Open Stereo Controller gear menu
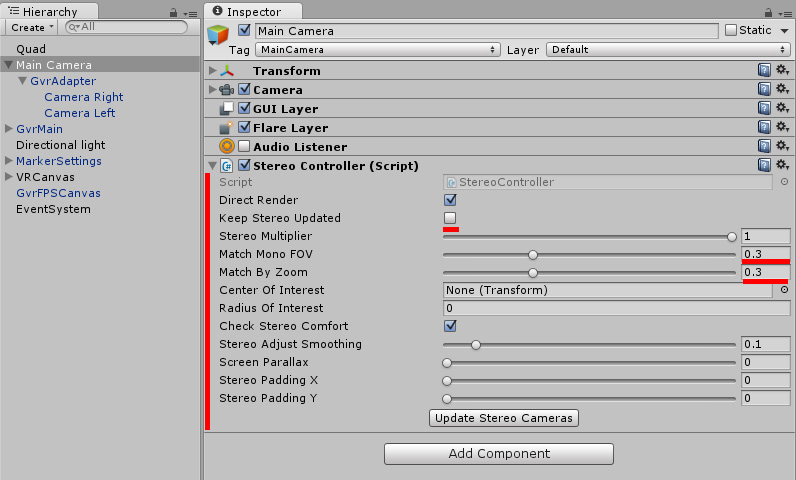 782,165
